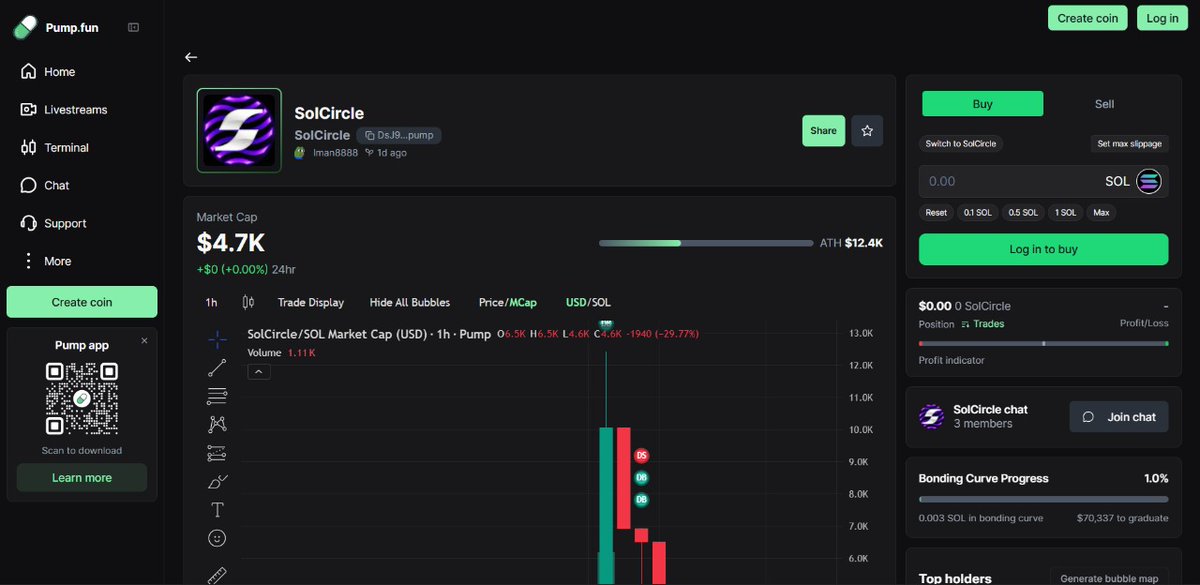1200x585 pixels.
Task: Go back using the arrow icon
Action: pyautogui.click(x=191, y=58)
